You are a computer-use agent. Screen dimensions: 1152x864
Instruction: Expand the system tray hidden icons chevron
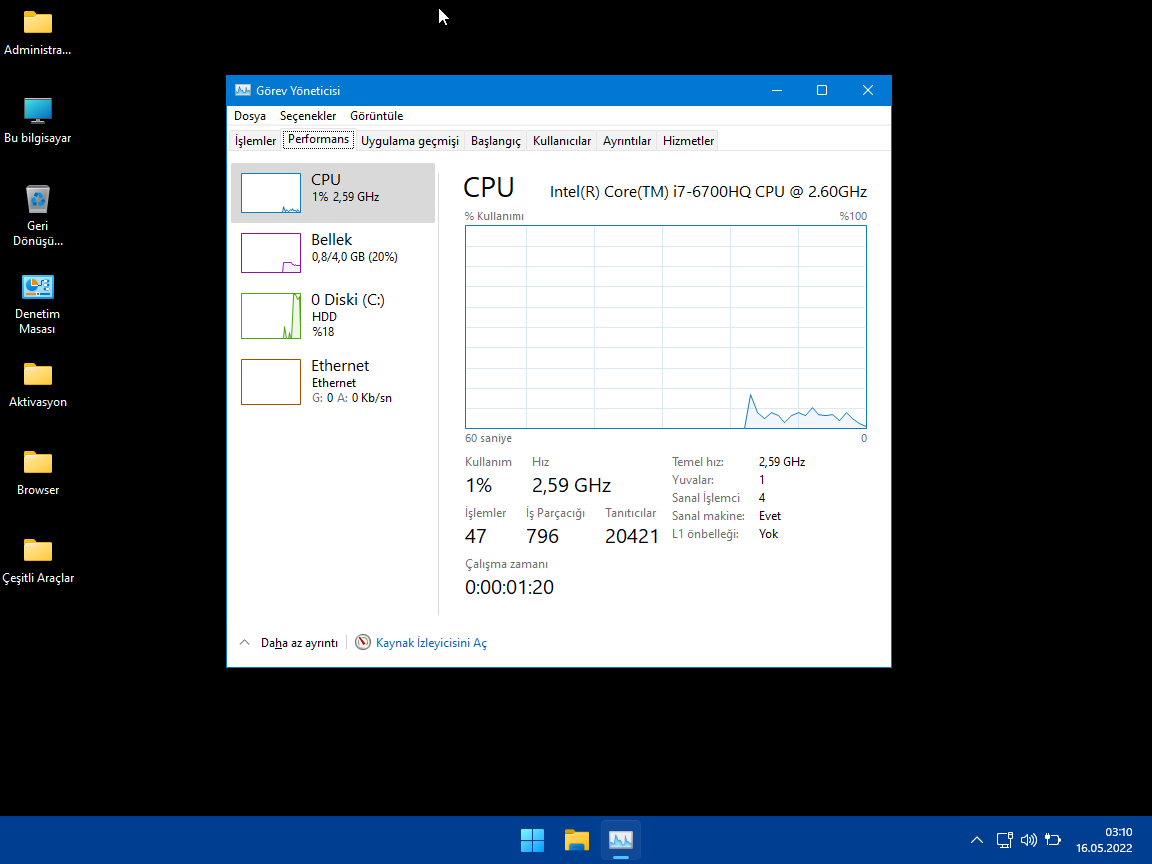pyautogui.click(x=977, y=840)
